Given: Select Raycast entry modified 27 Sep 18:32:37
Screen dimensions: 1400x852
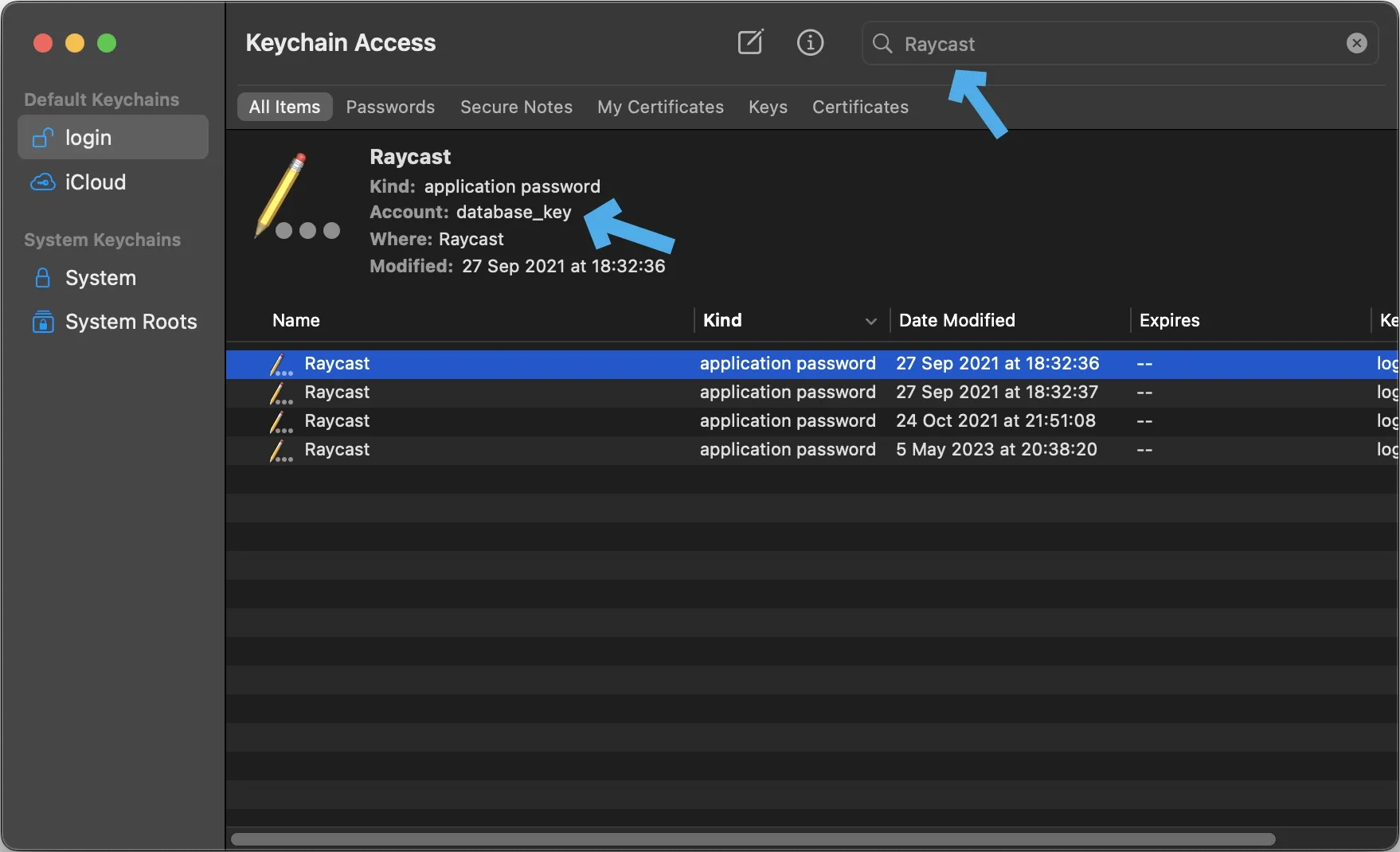Looking at the screenshot, I should [x=812, y=393].
